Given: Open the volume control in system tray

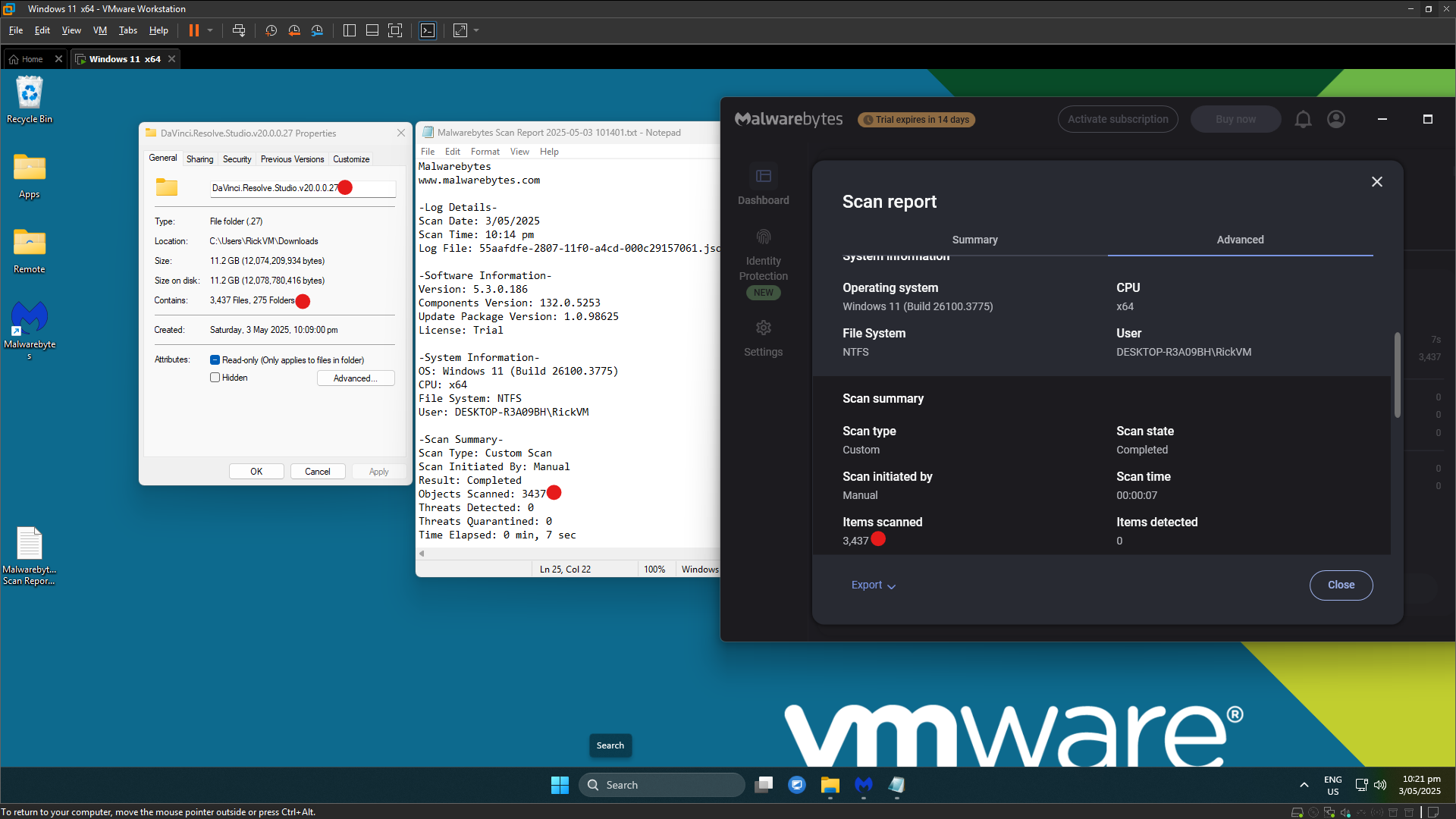Looking at the screenshot, I should coord(1380,786).
